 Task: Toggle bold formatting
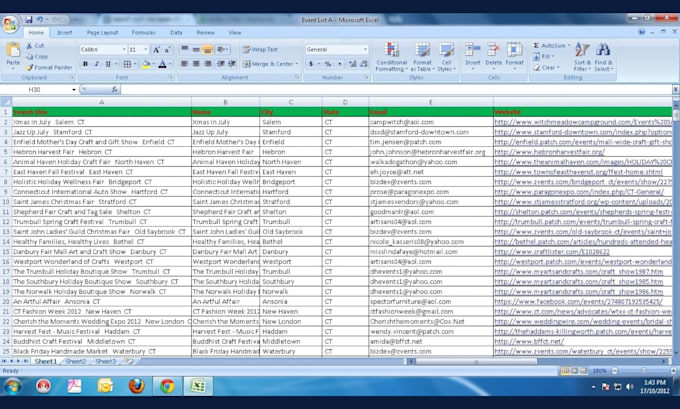85,64
